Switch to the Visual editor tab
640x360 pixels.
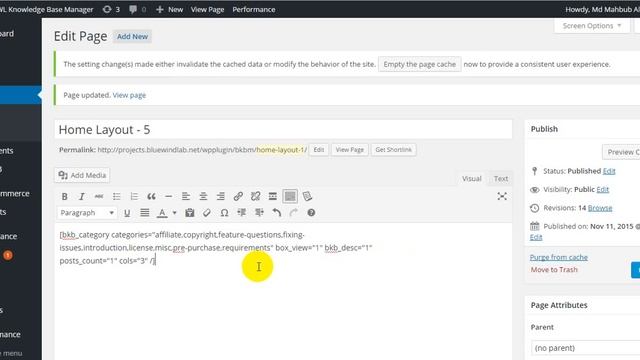[x=471, y=178]
